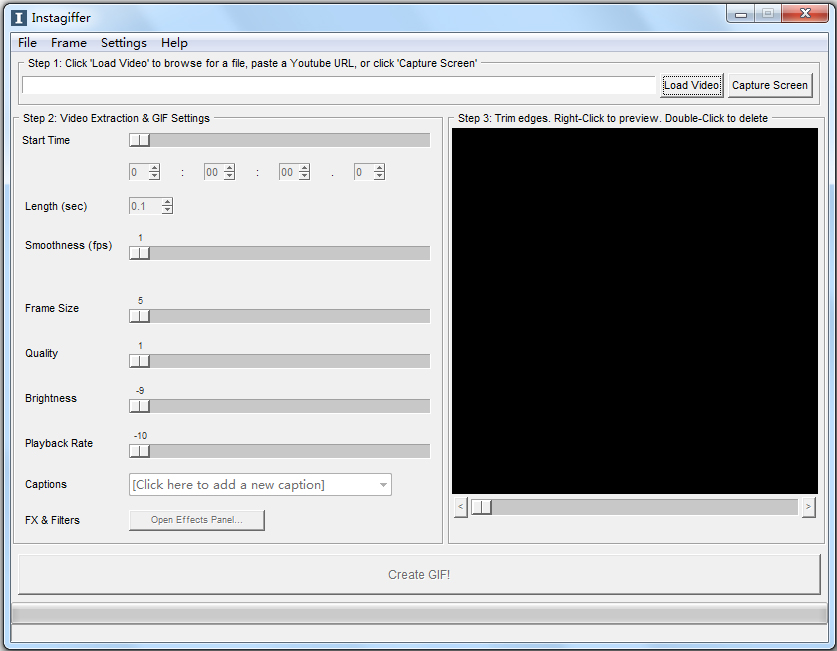Open the Frame menu
This screenshot has width=837, height=651.
coord(68,43)
